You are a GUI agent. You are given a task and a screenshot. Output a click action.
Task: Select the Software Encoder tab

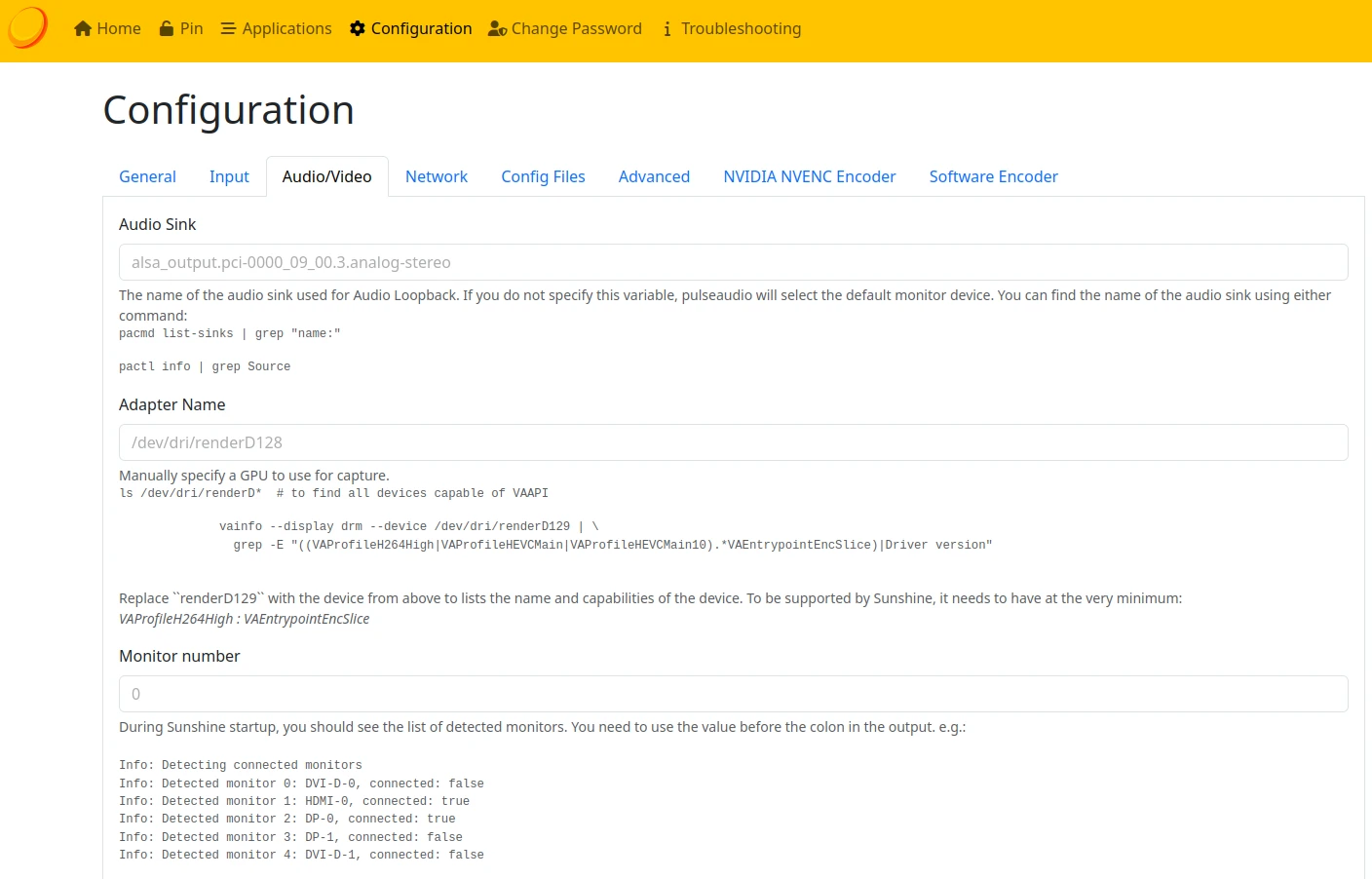[x=993, y=176]
